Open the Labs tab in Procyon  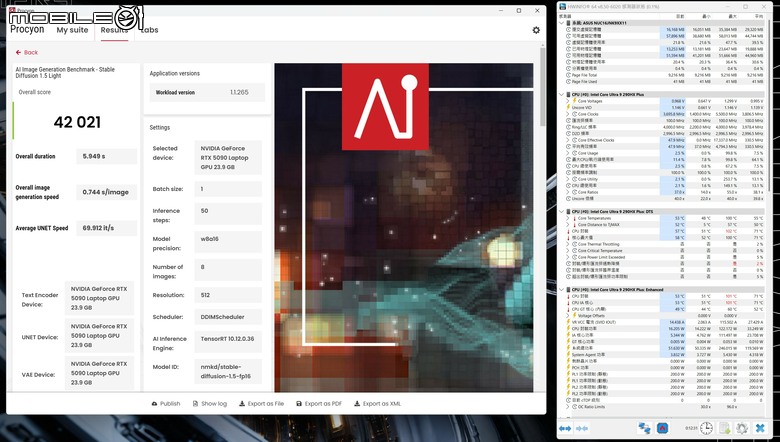(x=149, y=30)
